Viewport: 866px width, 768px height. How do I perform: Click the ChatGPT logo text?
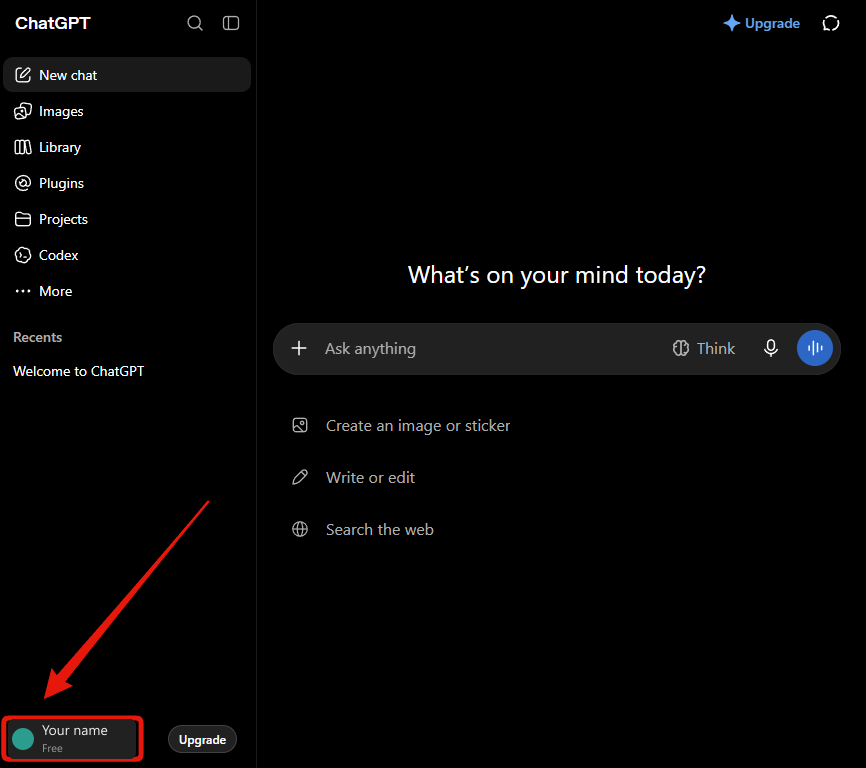coord(52,23)
